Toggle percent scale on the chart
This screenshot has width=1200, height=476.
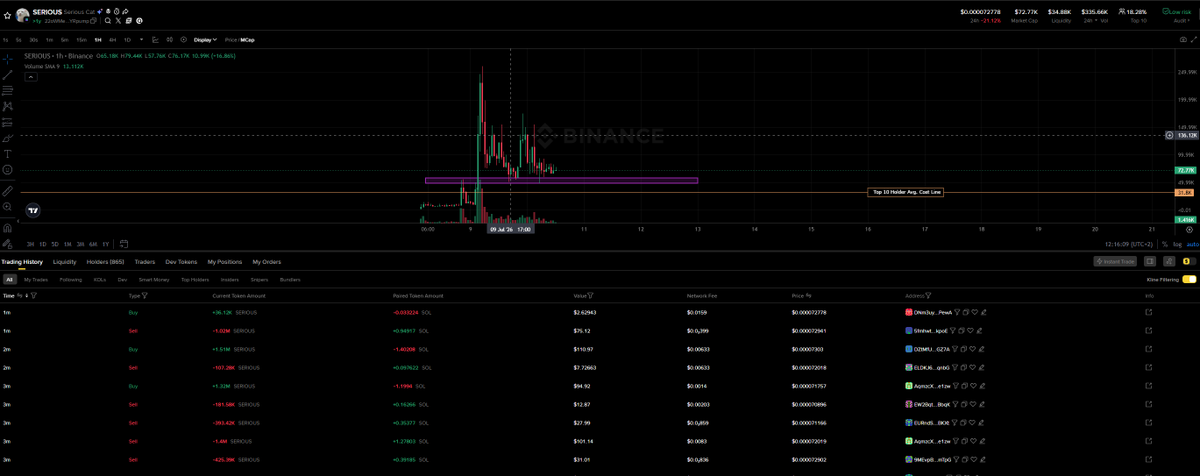tap(1164, 244)
